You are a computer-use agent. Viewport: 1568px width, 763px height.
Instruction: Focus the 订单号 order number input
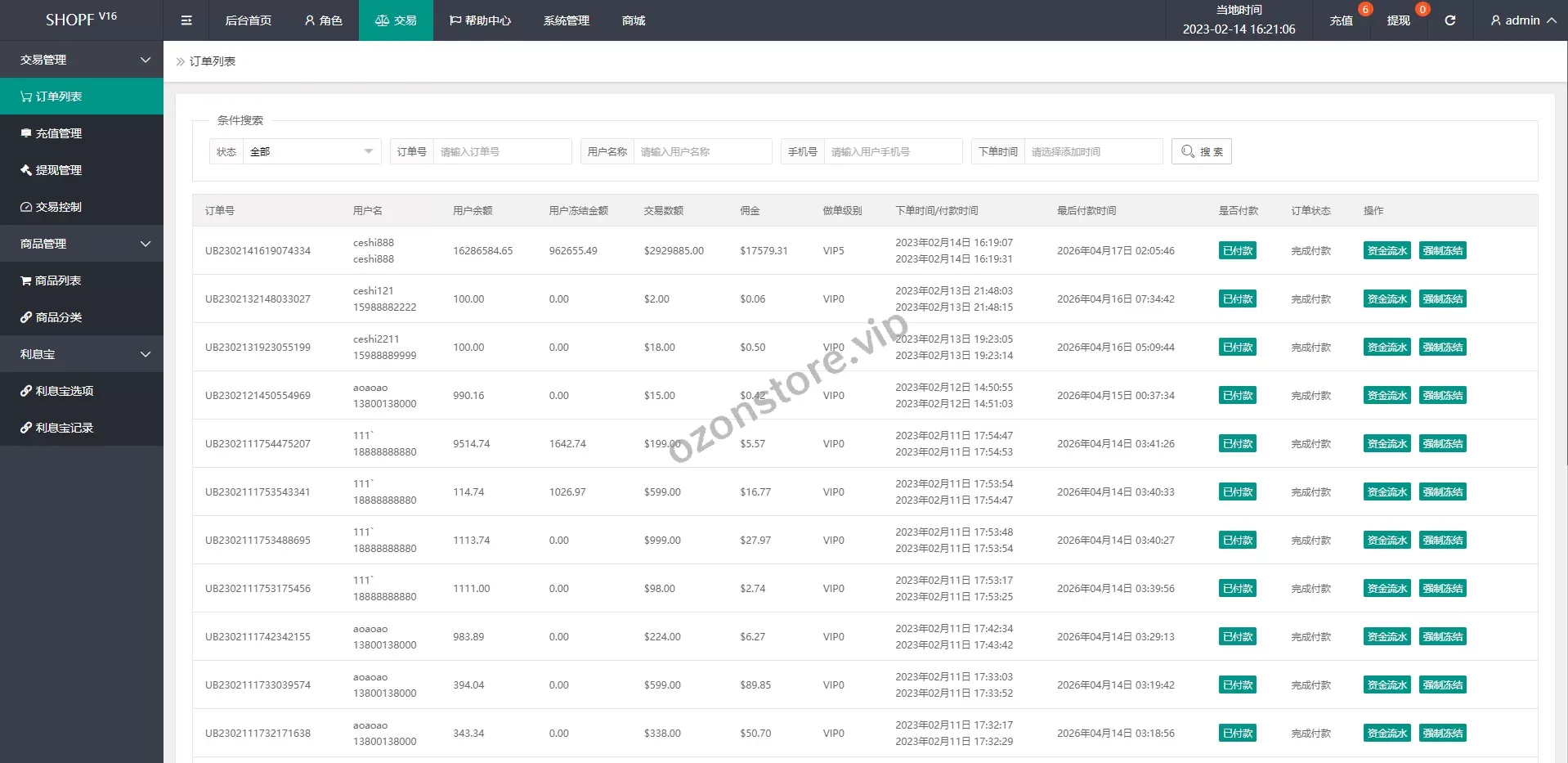coord(502,151)
